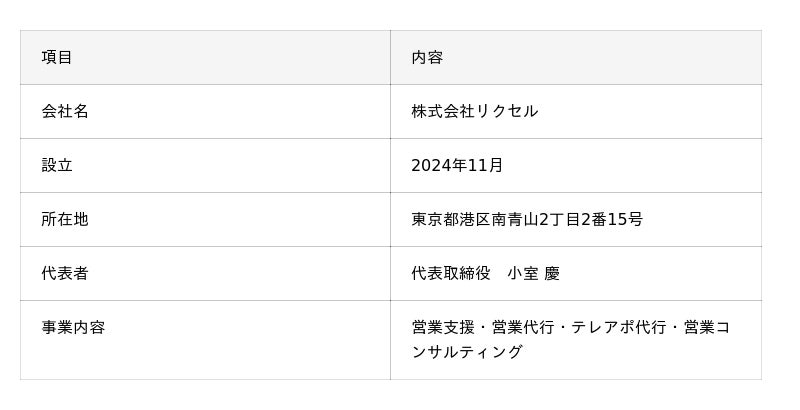Click the 営業支援 business item
The width and height of the screenshot is (800, 410).
[x=443, y=327]
